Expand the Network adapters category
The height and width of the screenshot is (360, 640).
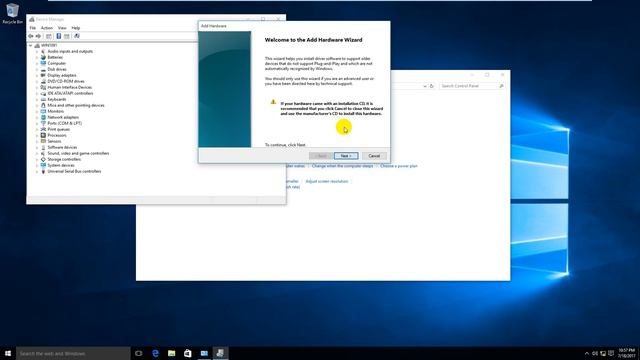(37, 118)
